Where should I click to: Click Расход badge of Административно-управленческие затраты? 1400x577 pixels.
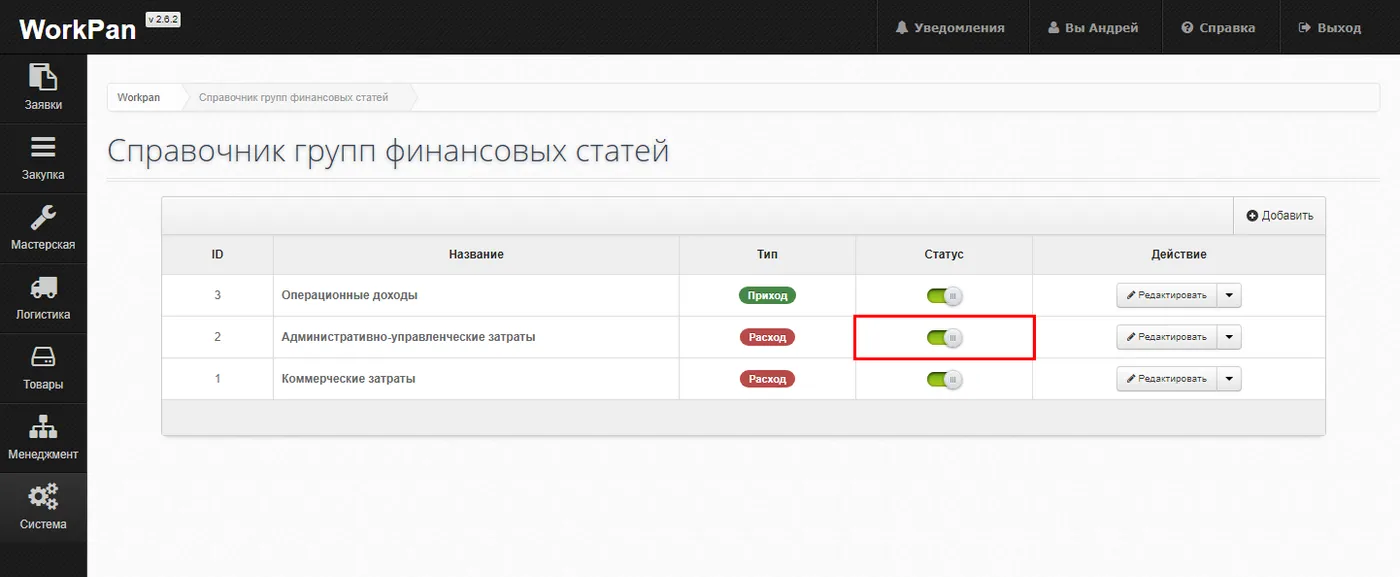[x=767, y=337]
